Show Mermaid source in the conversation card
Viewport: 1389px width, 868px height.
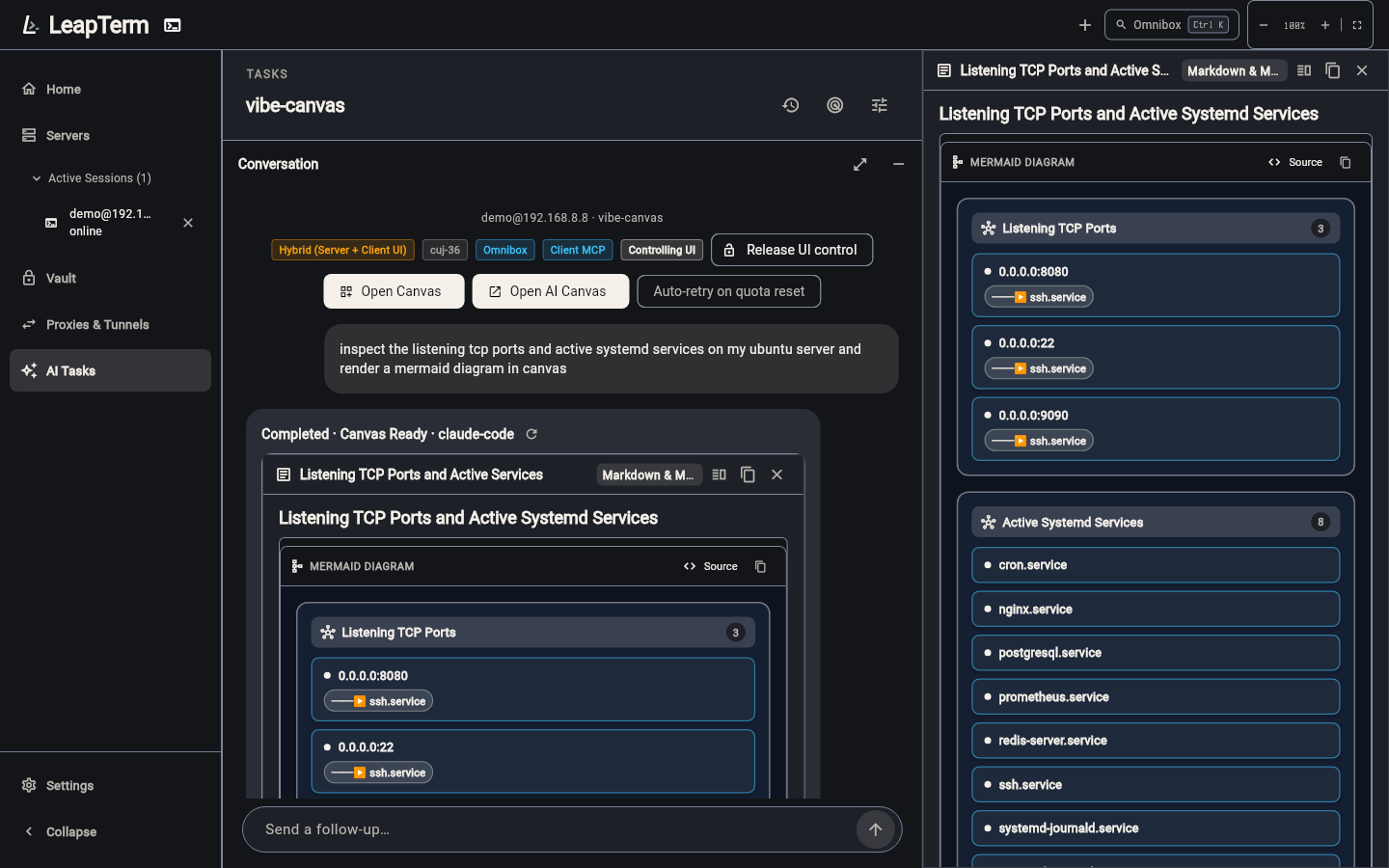click(711, 566)
